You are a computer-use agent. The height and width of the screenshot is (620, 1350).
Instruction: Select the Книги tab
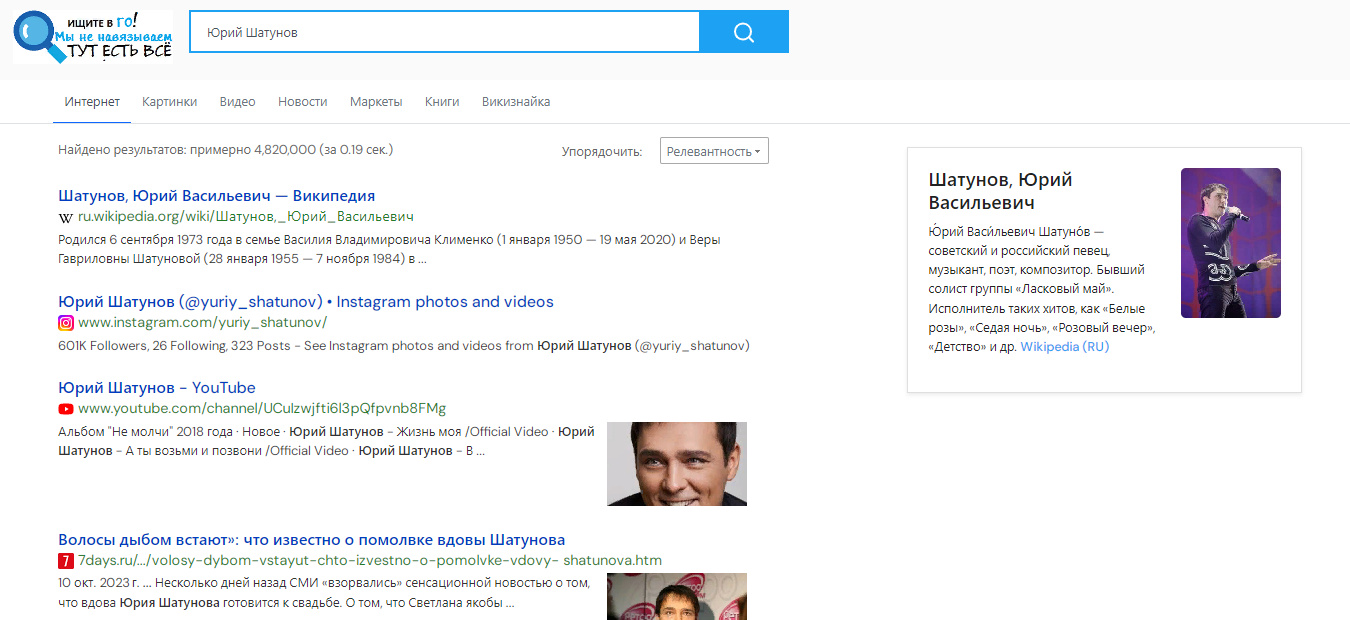442,102
